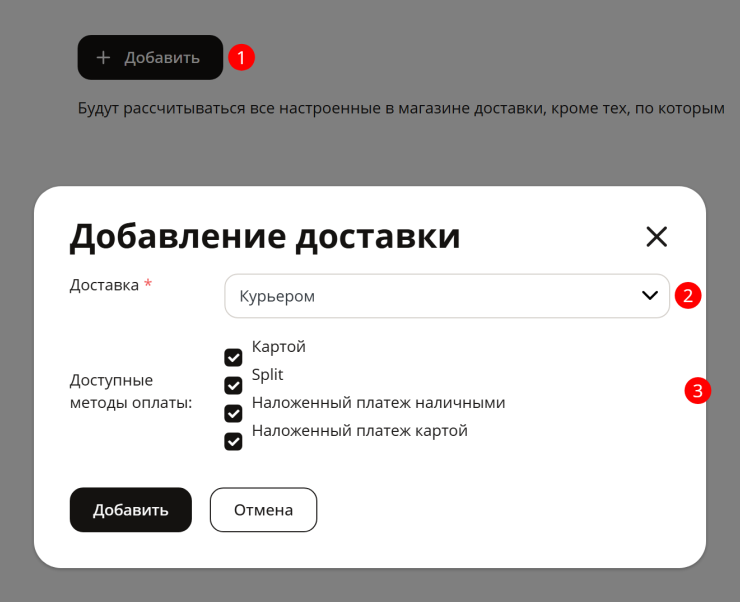Click the + Добавить button behind the dialog
The width and height of the screenshot is (740, 602).
(150, 57)
